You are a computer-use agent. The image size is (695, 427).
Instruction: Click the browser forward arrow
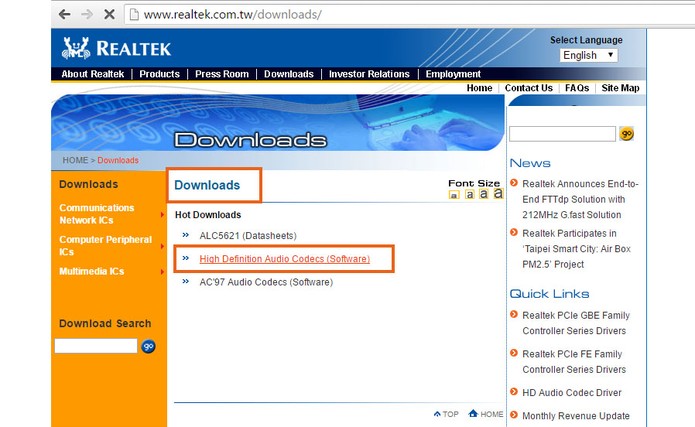coord(87,15)
